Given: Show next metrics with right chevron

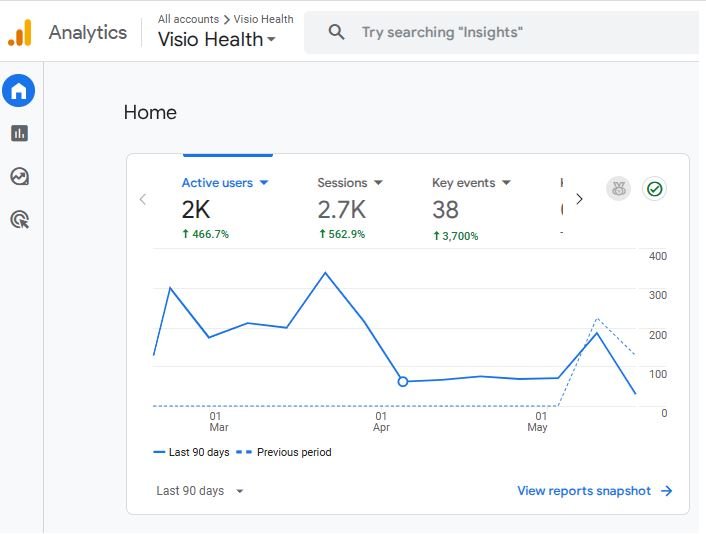Looking at the screenshot, I should 579,199.
